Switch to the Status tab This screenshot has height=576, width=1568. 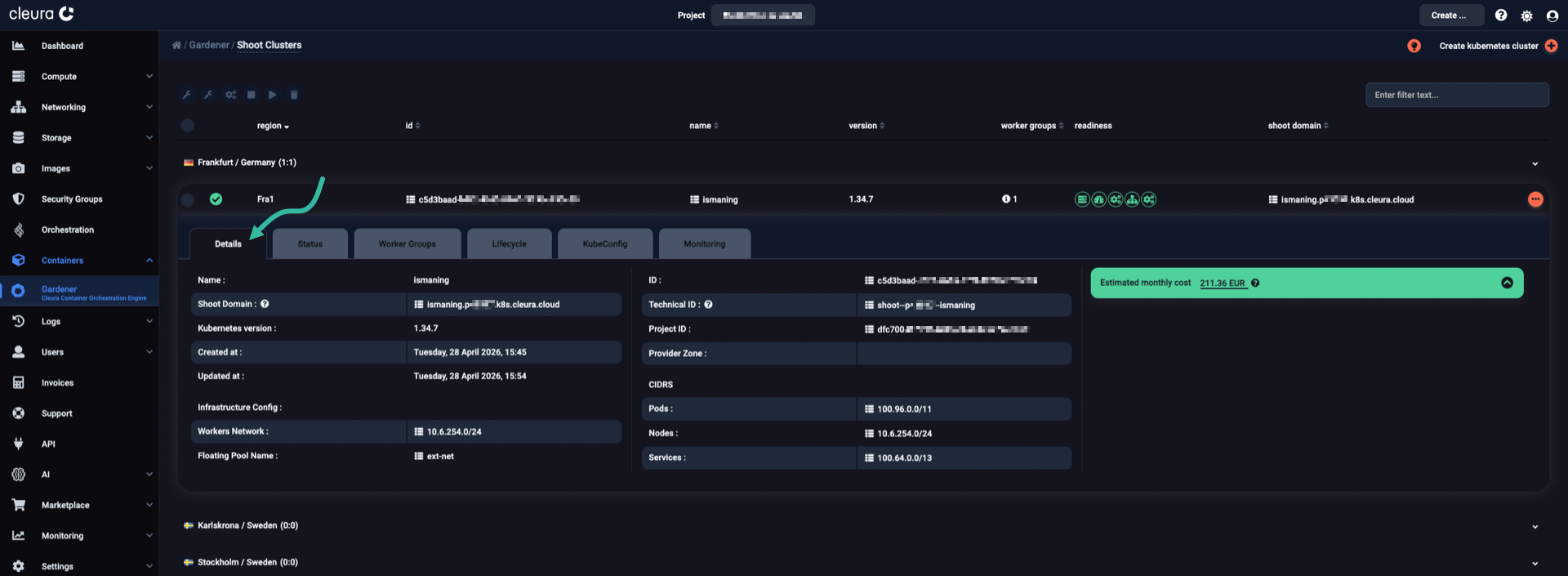coord(310,243)
